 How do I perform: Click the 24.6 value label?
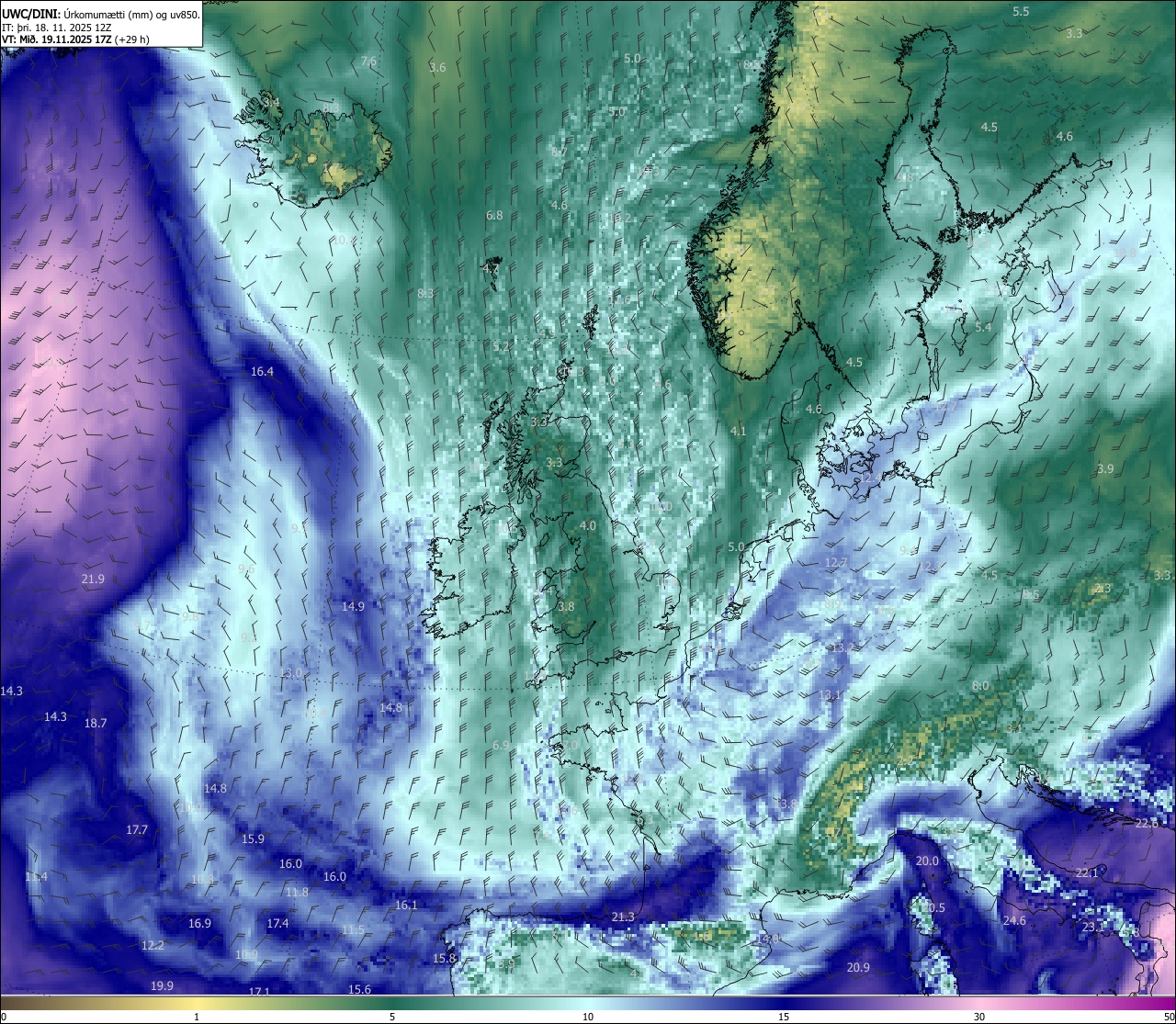pos(1014,921)
